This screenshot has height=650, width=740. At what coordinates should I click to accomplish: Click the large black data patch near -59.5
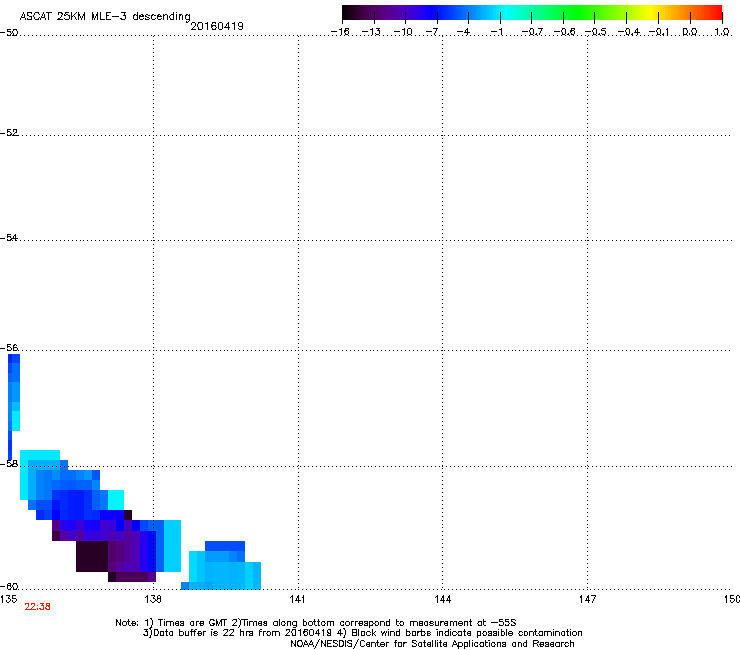click(x=92, y=556)
